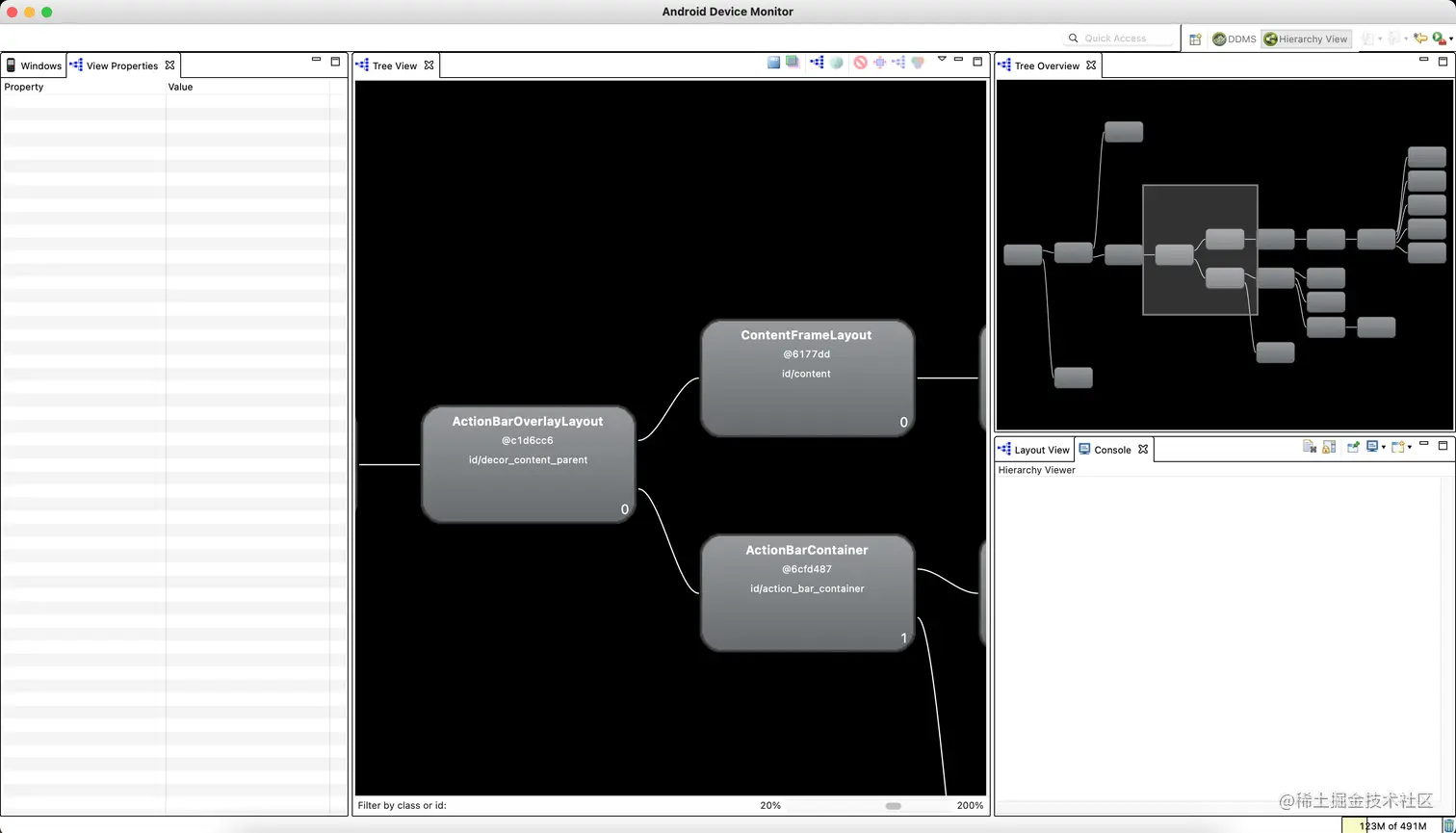1456x833 pixels.
Task: Minimize the Tree Overview panel
Action: (x=1423, y=60)
